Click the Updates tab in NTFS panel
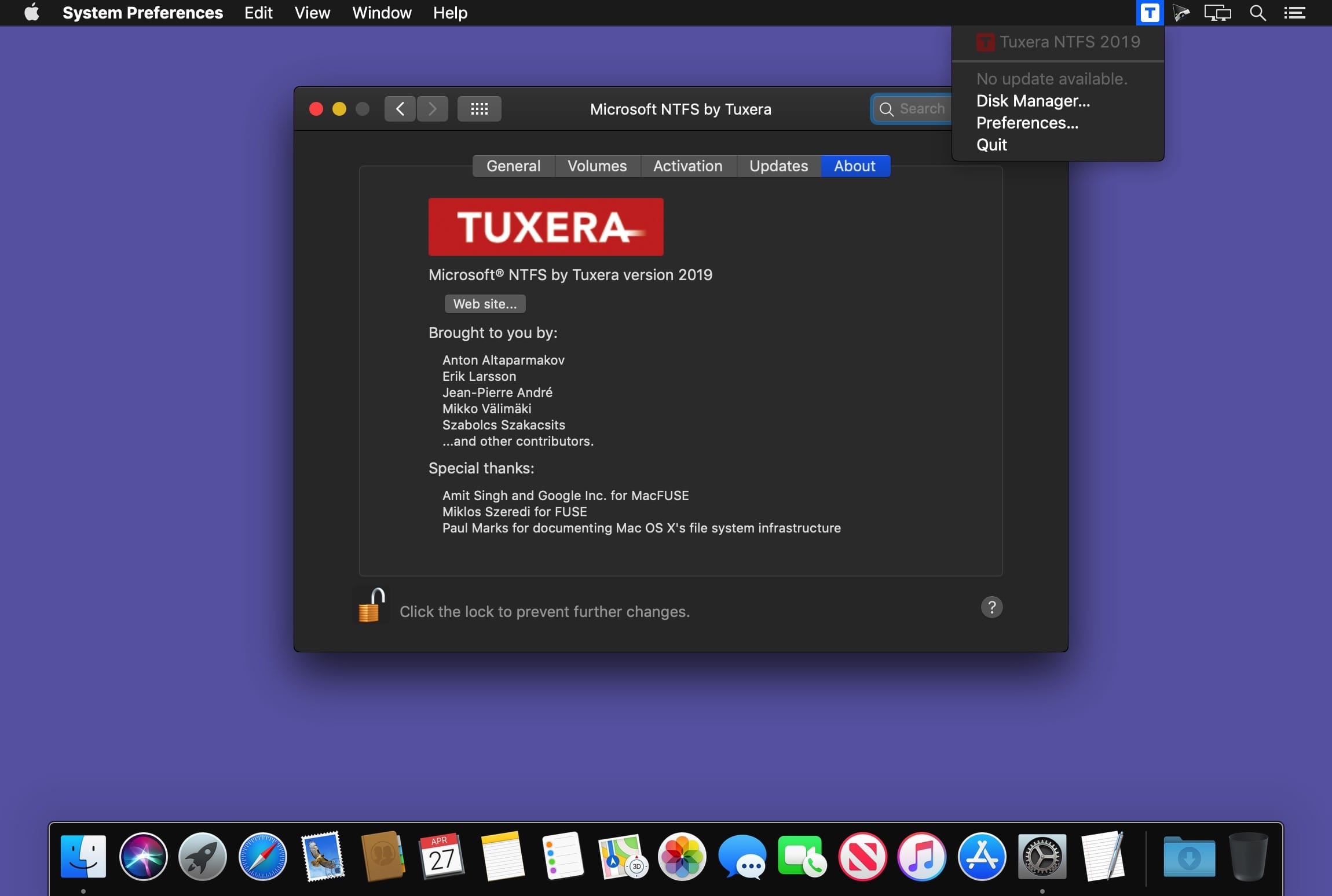This screenshot has width=1332, height=896. pyautogui.click(x=778, y=166)
